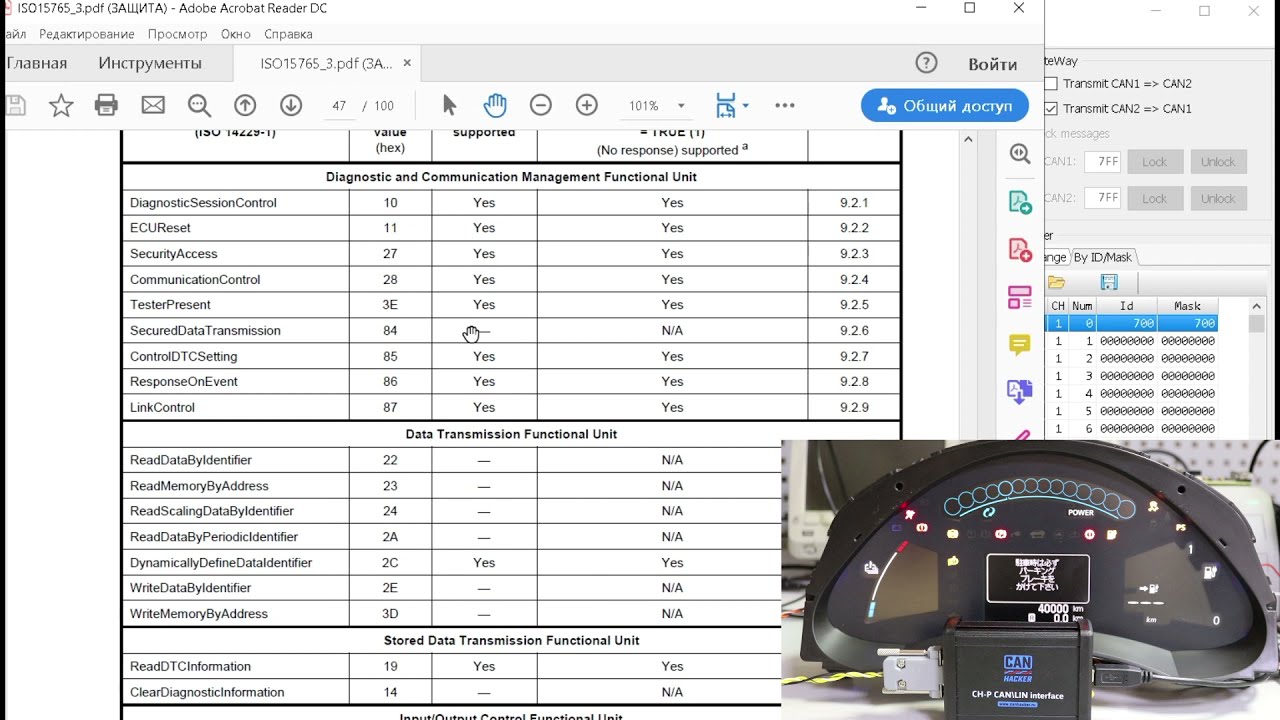Viewport: 1280px width, 720px height.
Task: Click the ECUReset service name
Action: point(160,228)
